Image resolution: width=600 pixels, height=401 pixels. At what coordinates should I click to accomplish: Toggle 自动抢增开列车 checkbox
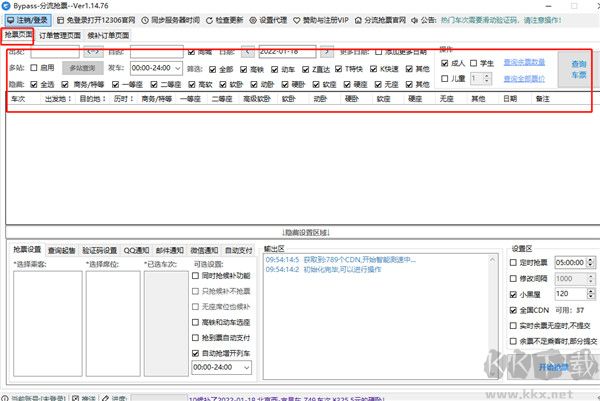tap(195, 353)
